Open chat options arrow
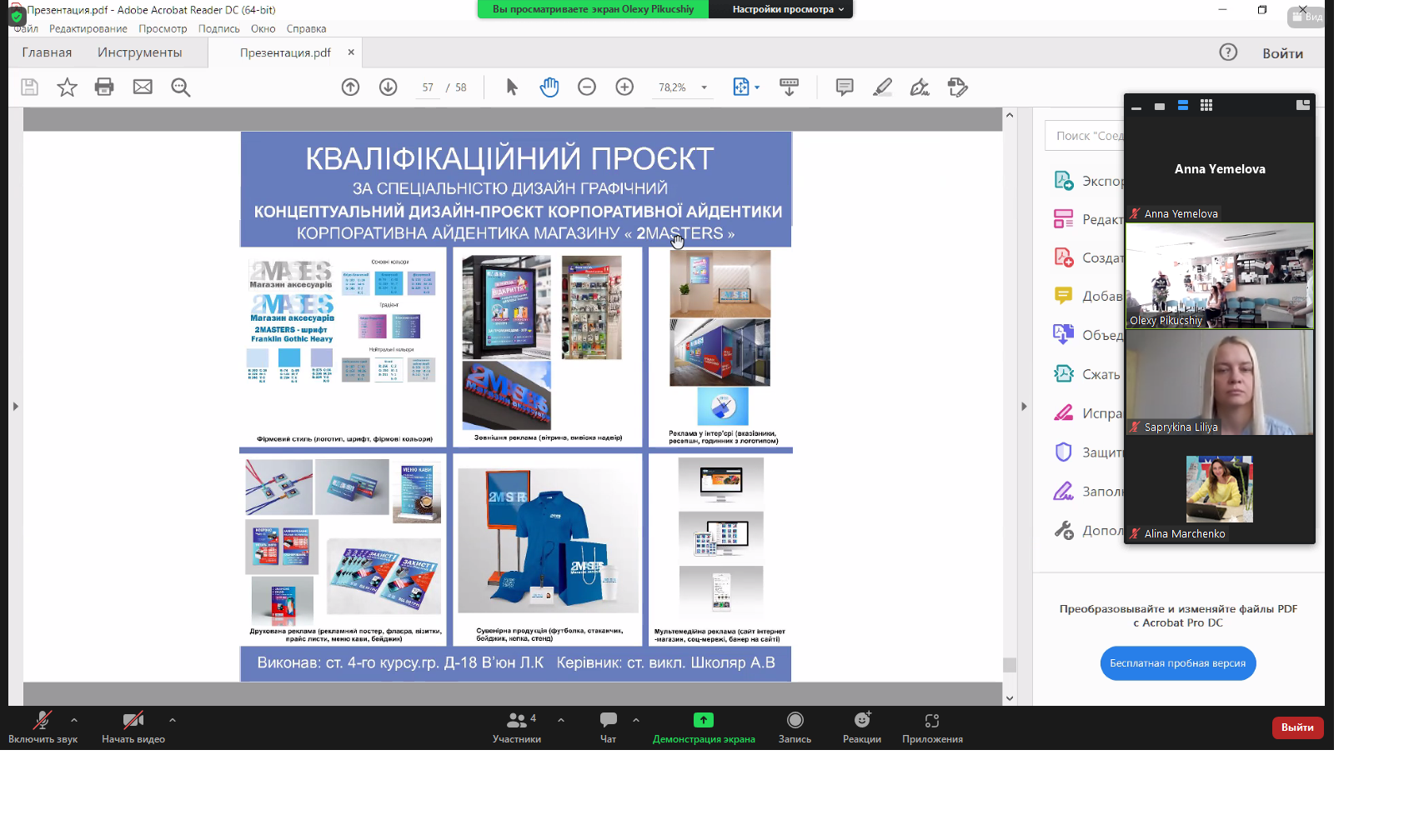The height and width of the screenshot is (840, 1409). click(x=636, y=719)
